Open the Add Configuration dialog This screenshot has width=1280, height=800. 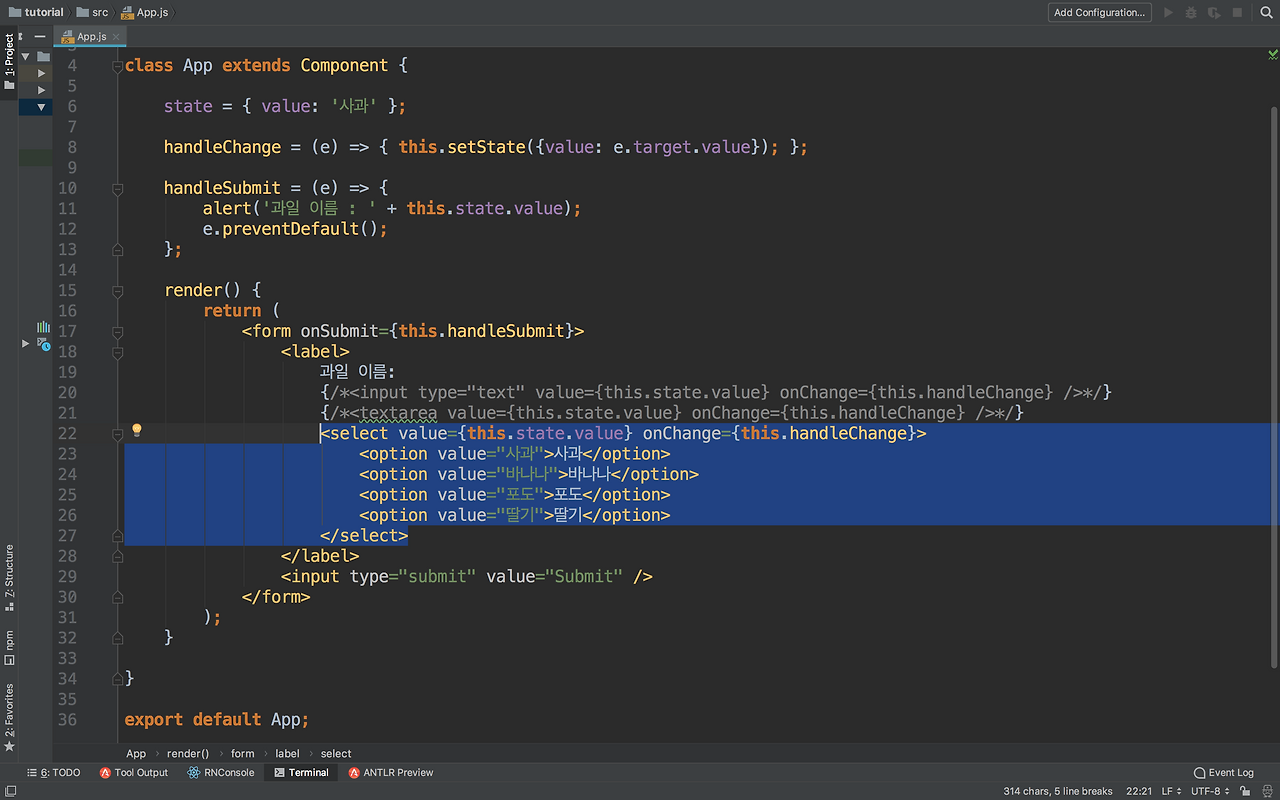coord(1100,12)
